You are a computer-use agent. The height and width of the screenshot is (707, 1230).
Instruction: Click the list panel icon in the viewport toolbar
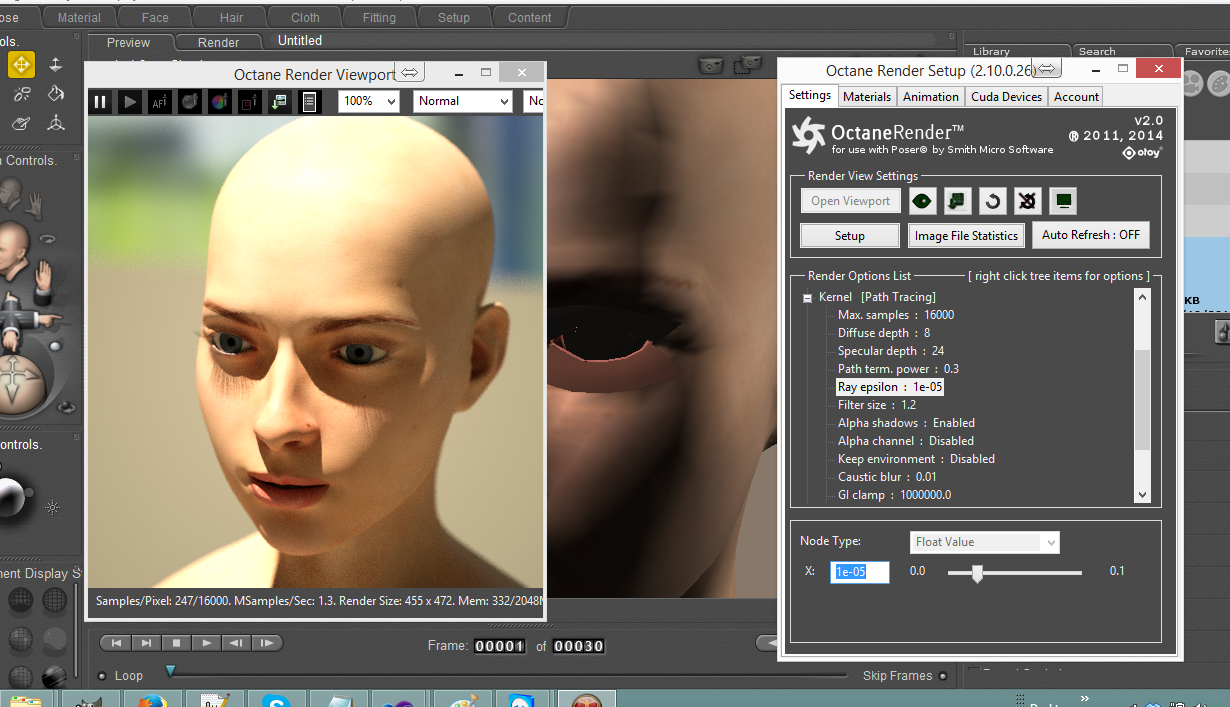pyautogui.click(x=309, y=101)
